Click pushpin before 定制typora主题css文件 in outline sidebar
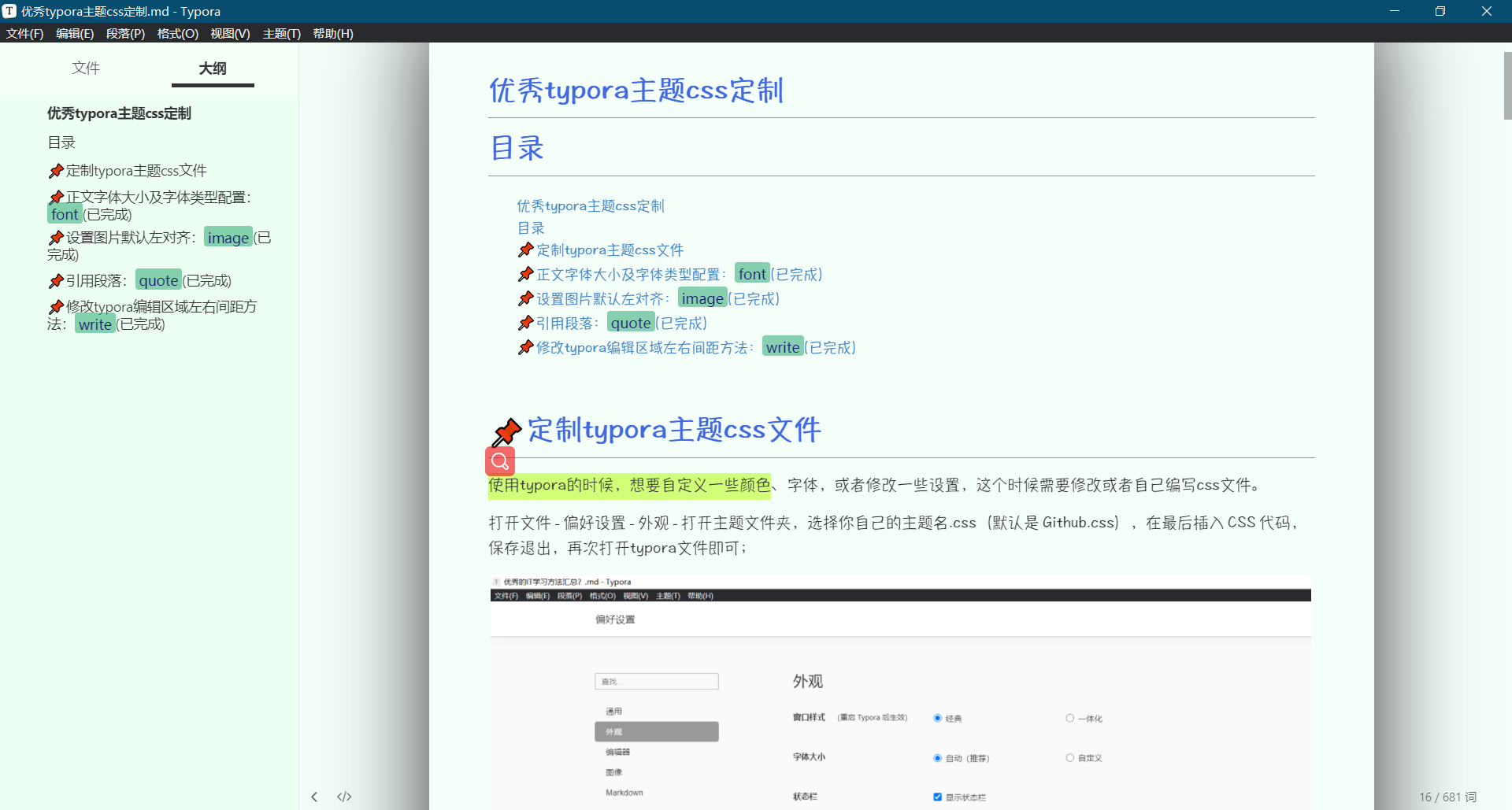 56,171
